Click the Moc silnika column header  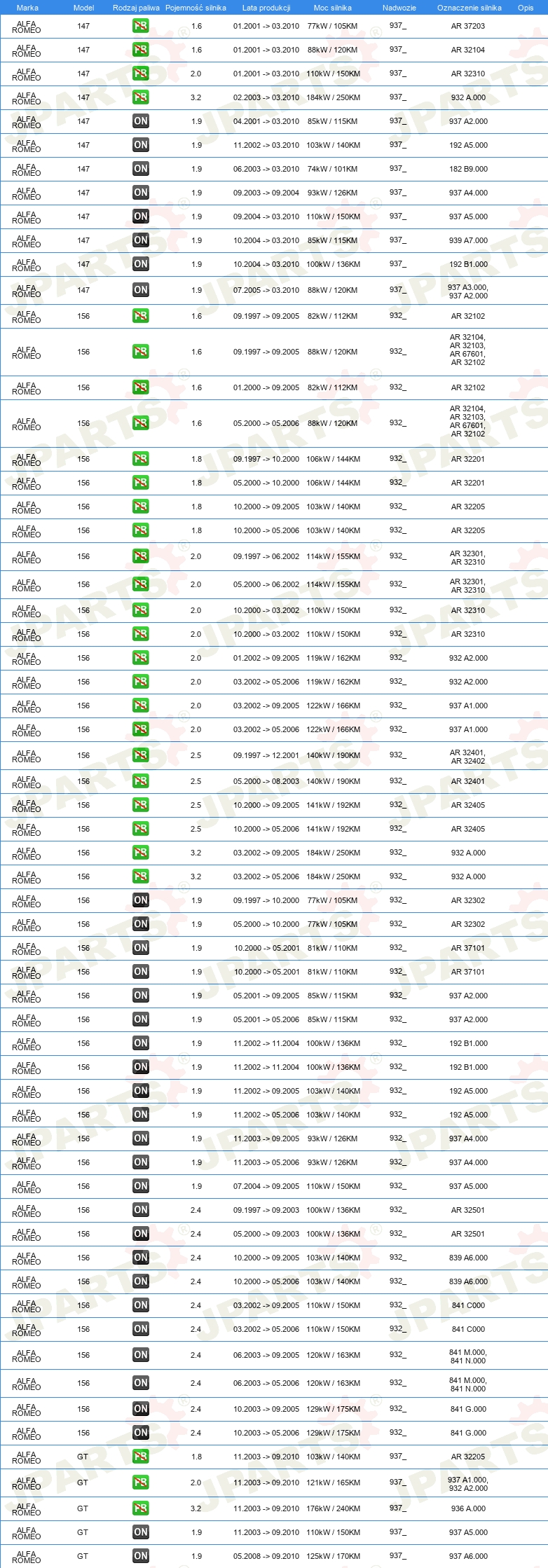click(333, 8)
